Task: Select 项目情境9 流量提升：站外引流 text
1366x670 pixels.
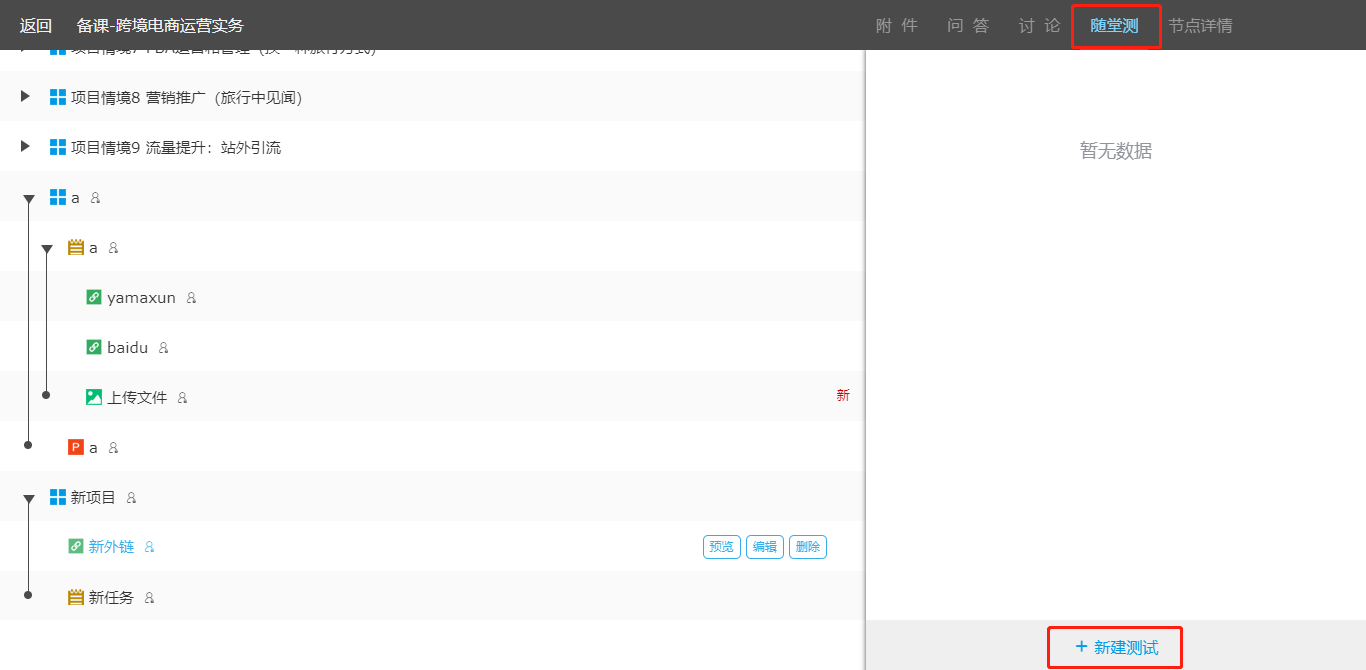Action: point(176,147)
